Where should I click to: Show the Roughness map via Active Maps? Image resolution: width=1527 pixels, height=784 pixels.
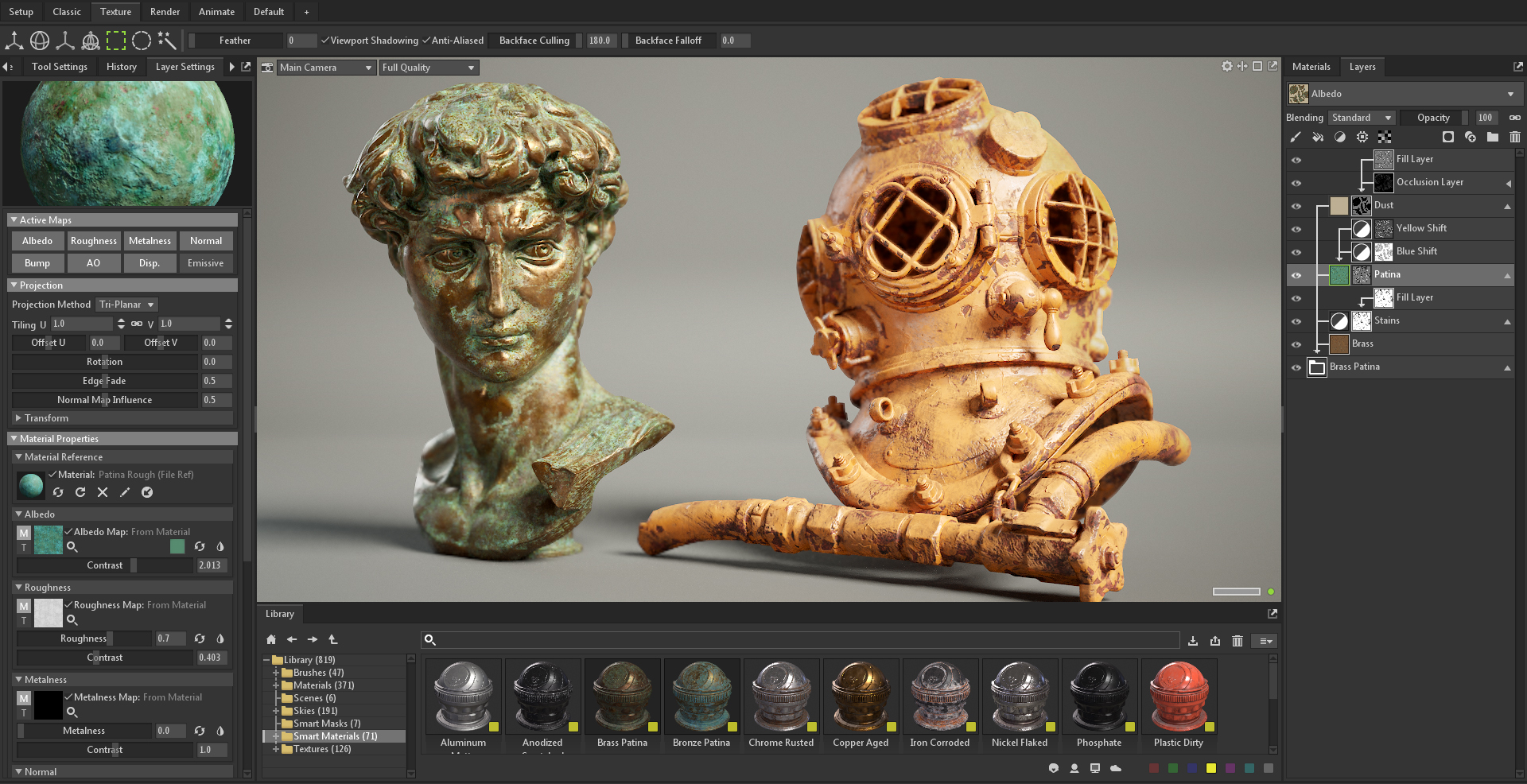(x=93, y=240)
